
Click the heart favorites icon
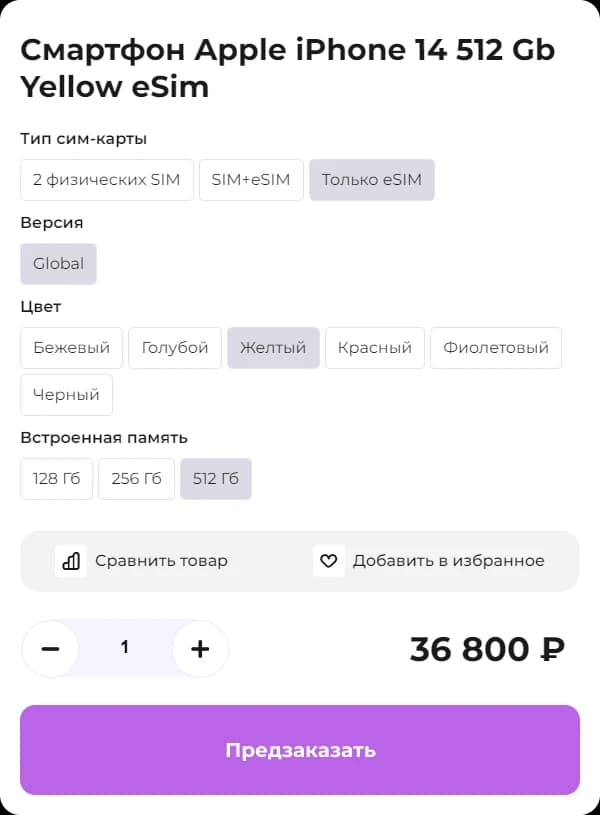click(329, 561)
